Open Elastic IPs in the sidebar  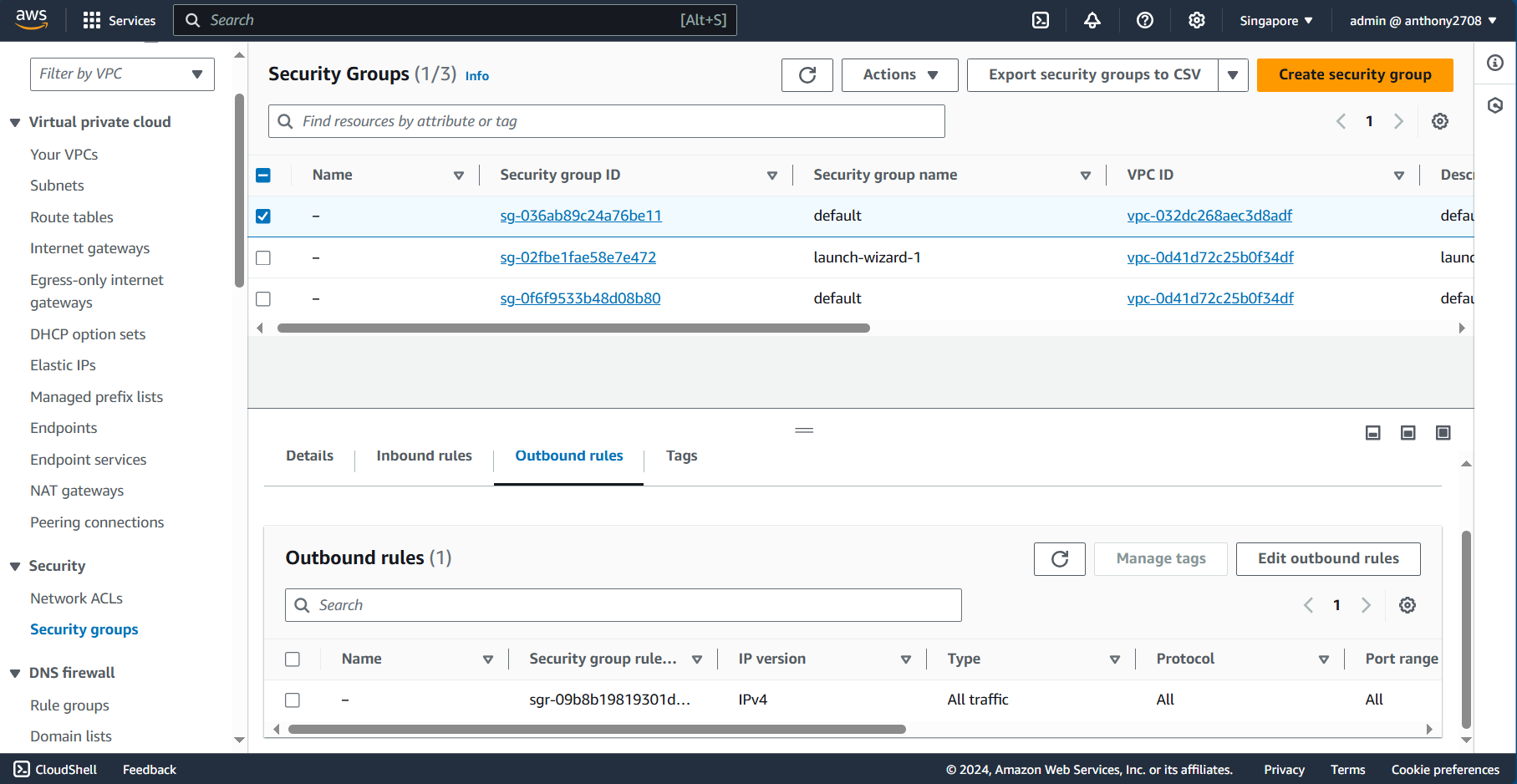point(63,365)
